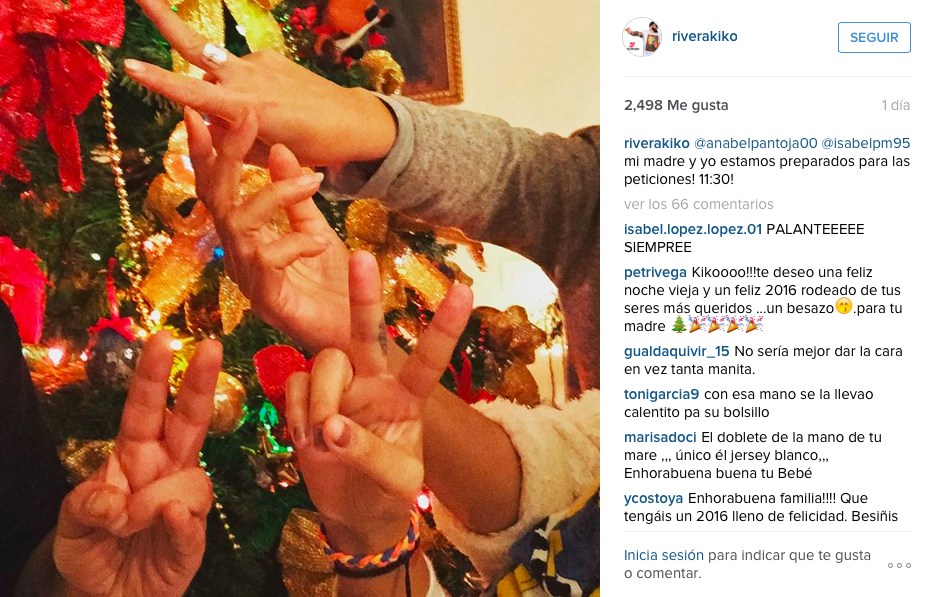Open the three-dot more options menu
The height and width of the screenshot is (597, 931).
(899, 566)
